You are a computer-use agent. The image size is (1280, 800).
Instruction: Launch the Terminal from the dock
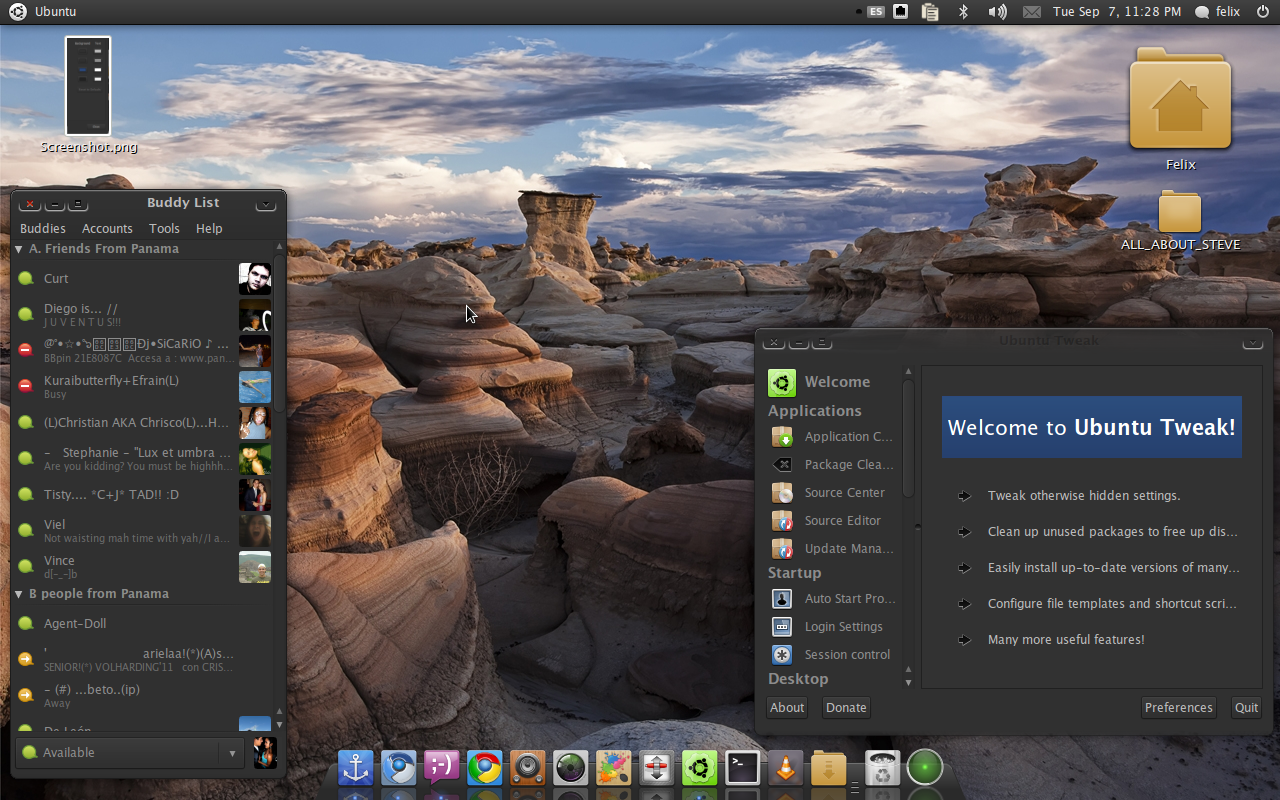tap(743, 768)
